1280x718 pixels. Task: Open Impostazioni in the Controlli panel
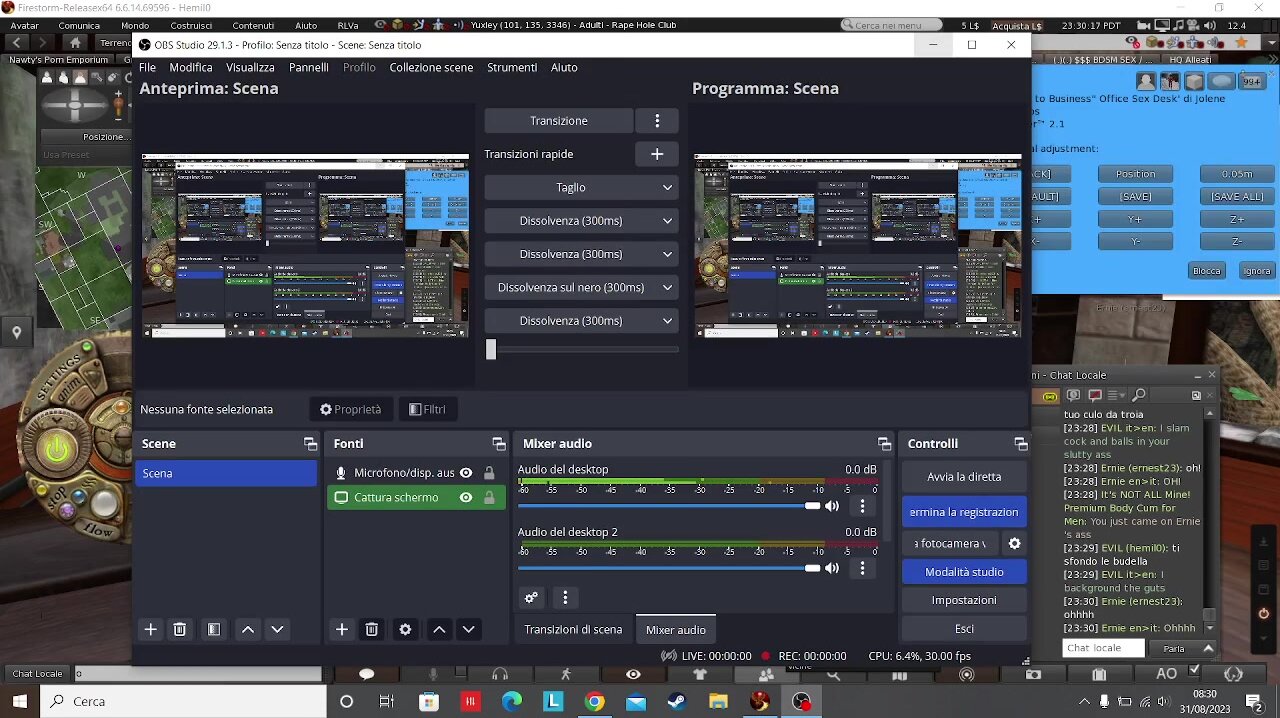[964, 600]
